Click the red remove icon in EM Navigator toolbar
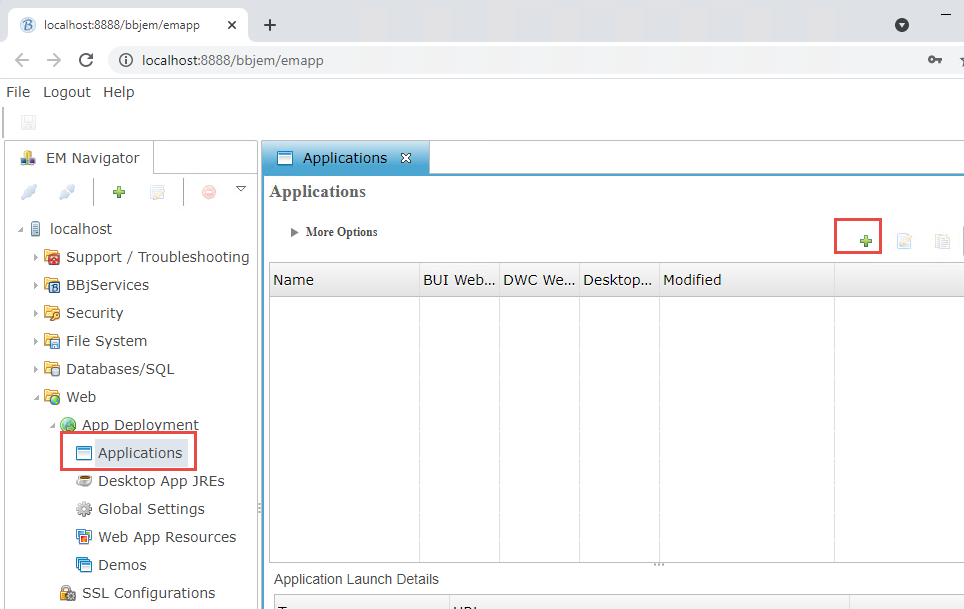 pos(209,192)
